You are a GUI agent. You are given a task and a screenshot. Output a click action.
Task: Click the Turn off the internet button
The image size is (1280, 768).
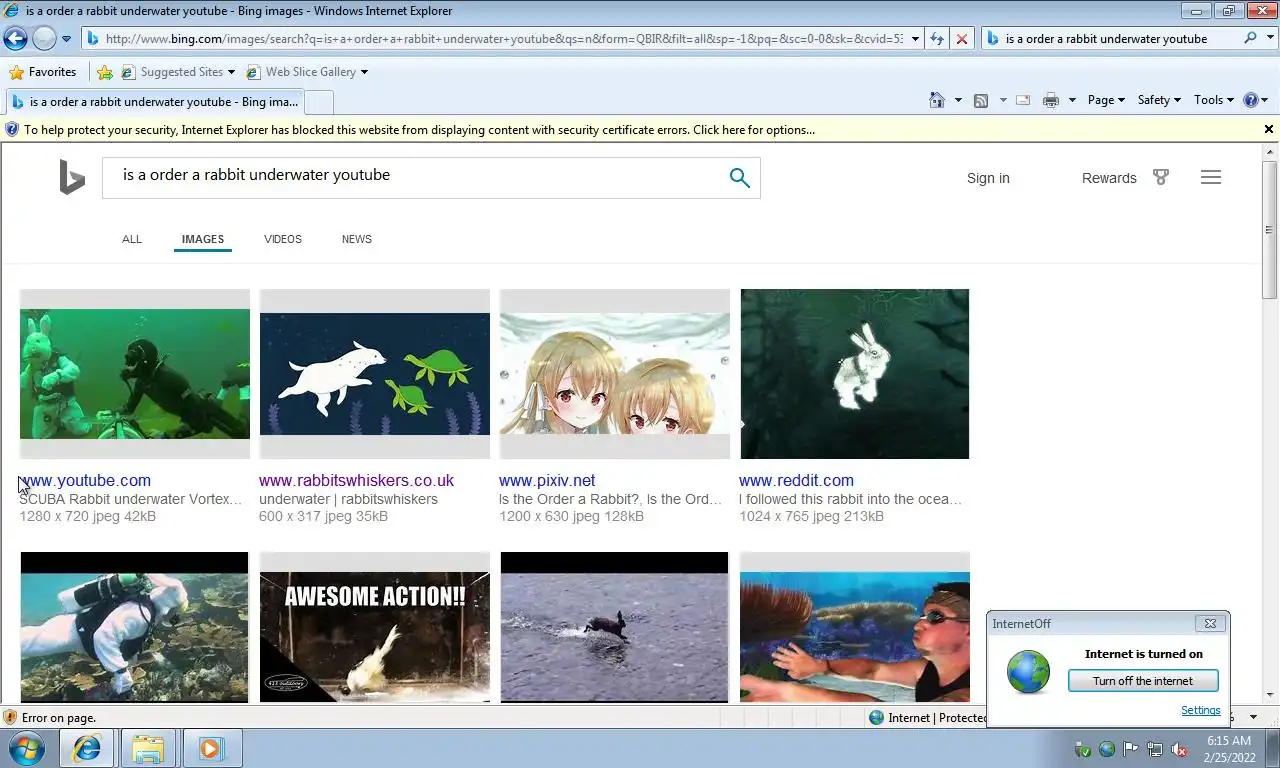click(1143, 681)
